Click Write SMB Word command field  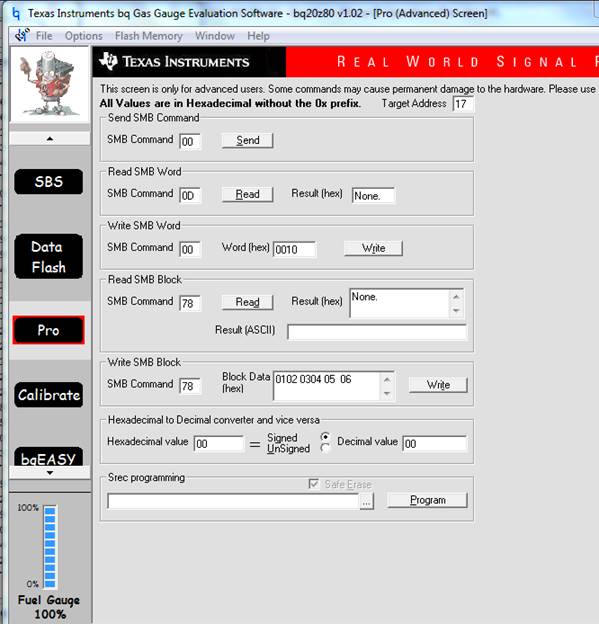[x=190, y=250]
